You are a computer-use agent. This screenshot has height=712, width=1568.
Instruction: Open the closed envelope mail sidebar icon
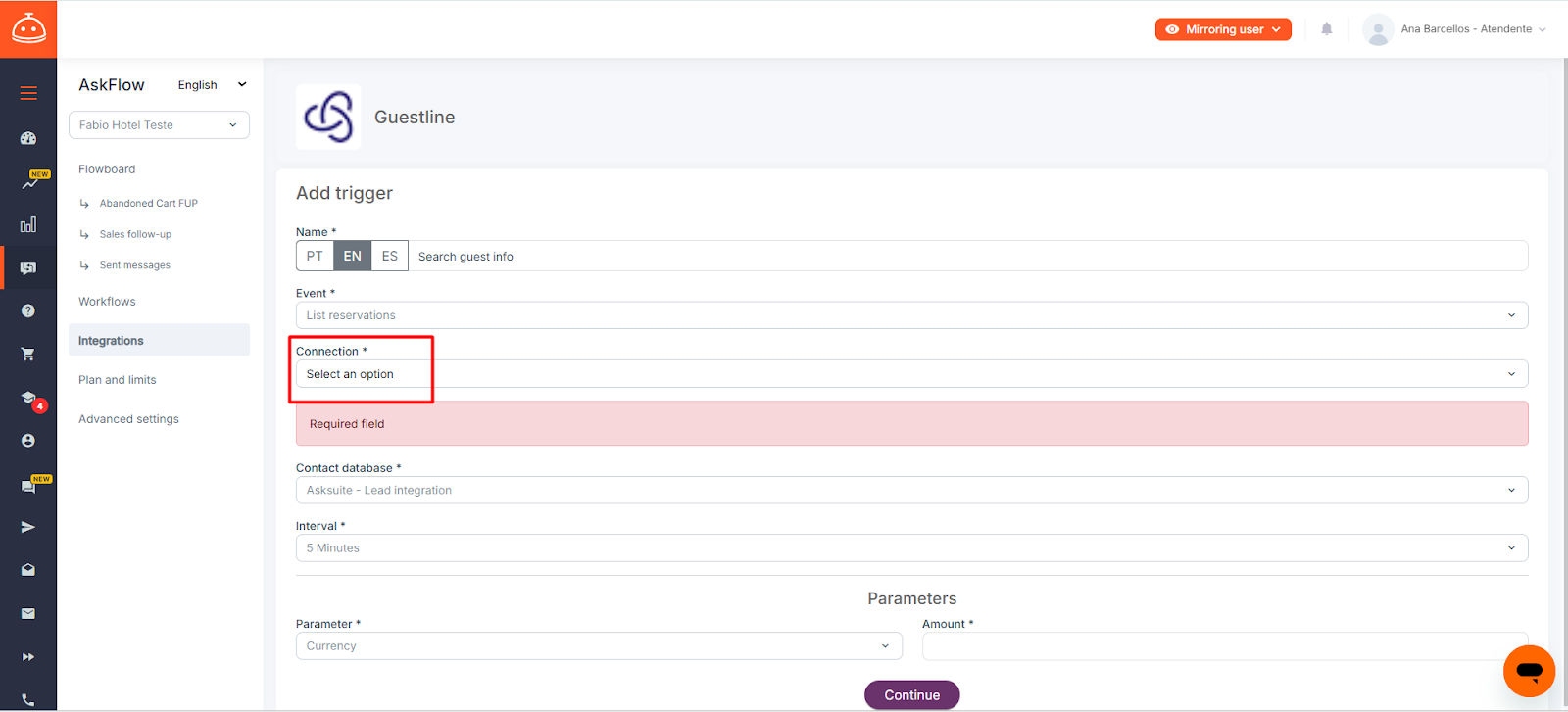[28, 613]
